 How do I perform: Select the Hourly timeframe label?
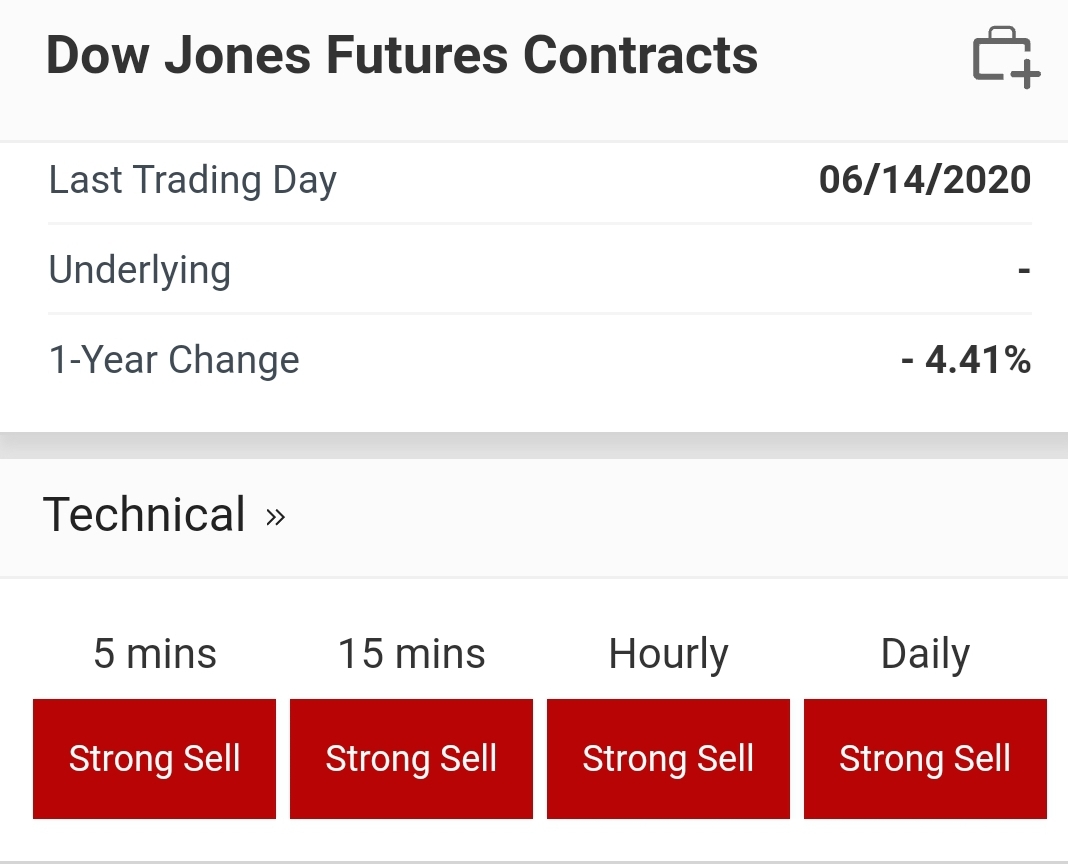(668, 655)
